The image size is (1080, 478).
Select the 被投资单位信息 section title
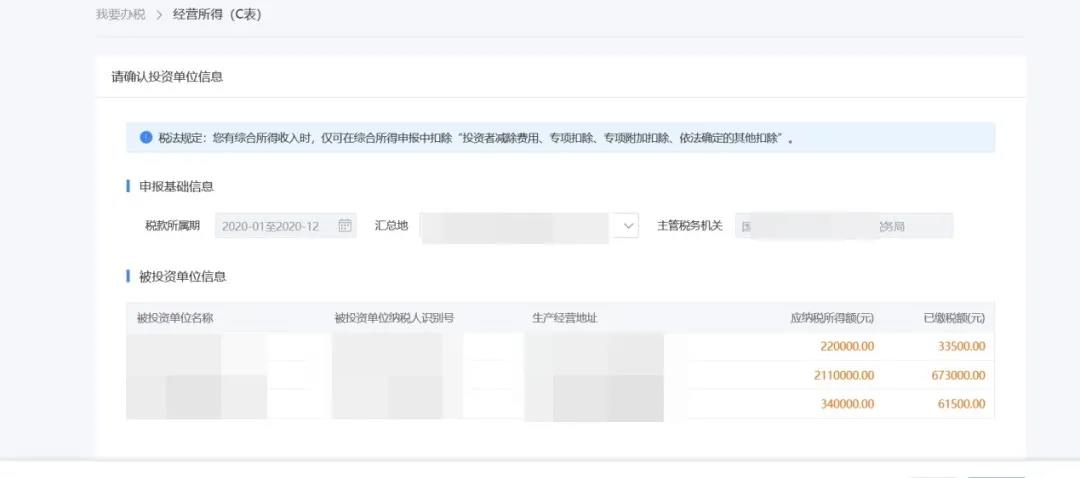pyautogui.click(x=183, y=277)
